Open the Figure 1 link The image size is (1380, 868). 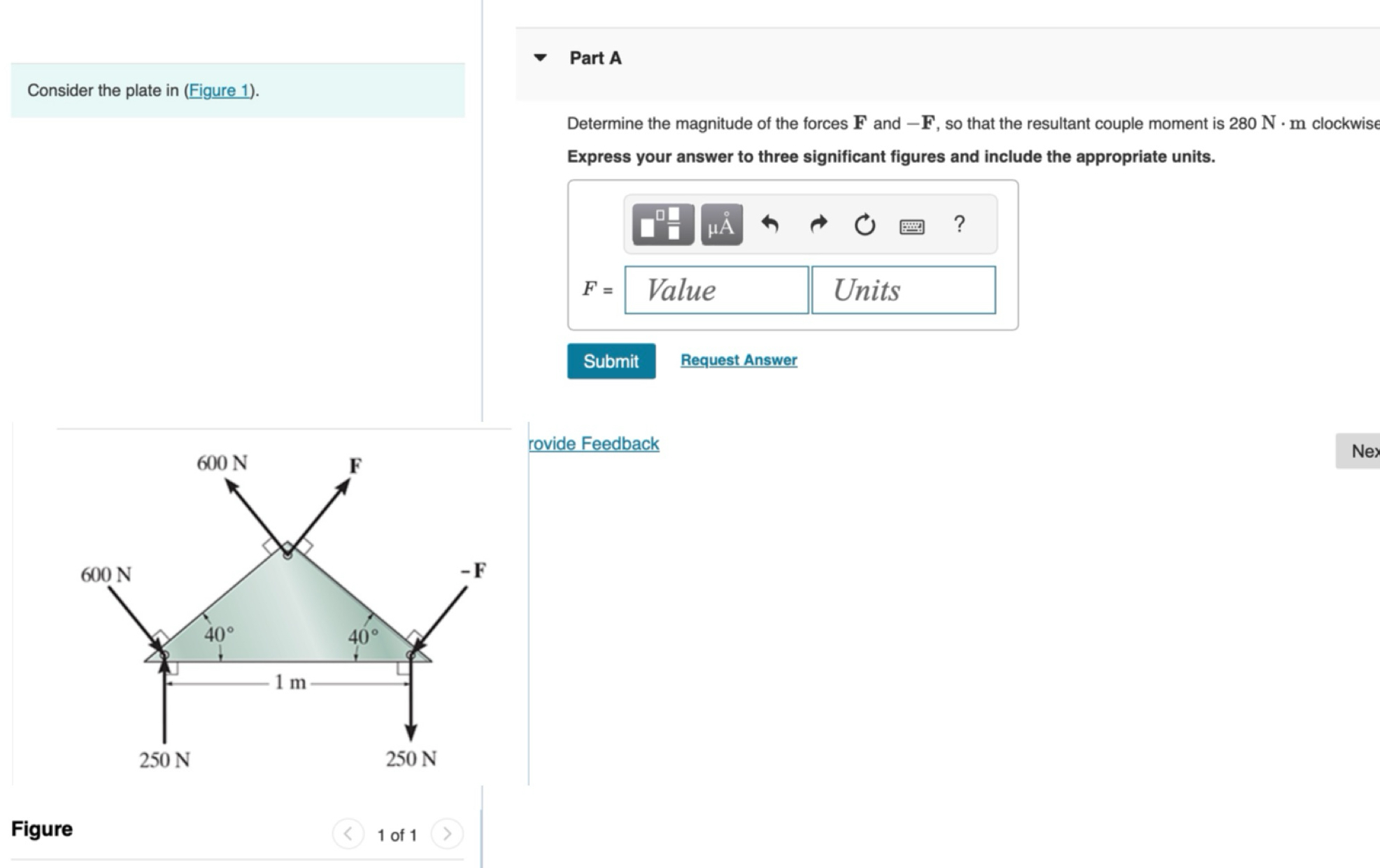[219, 90]
